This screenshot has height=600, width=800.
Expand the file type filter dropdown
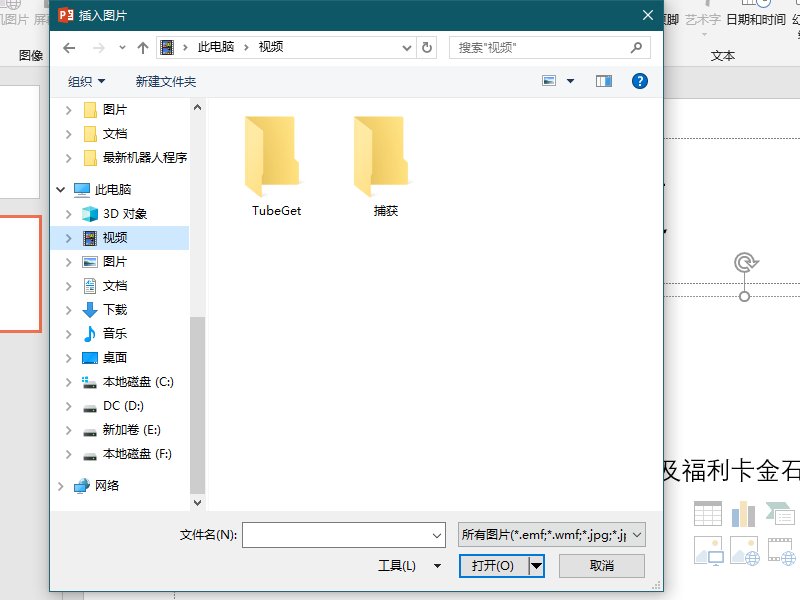point(637,535)
